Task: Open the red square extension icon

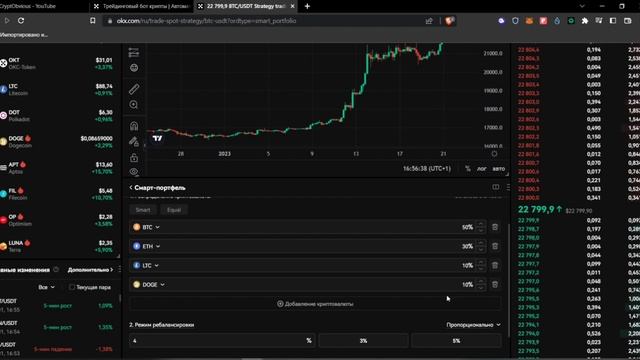Action: (x=543, y=21)
